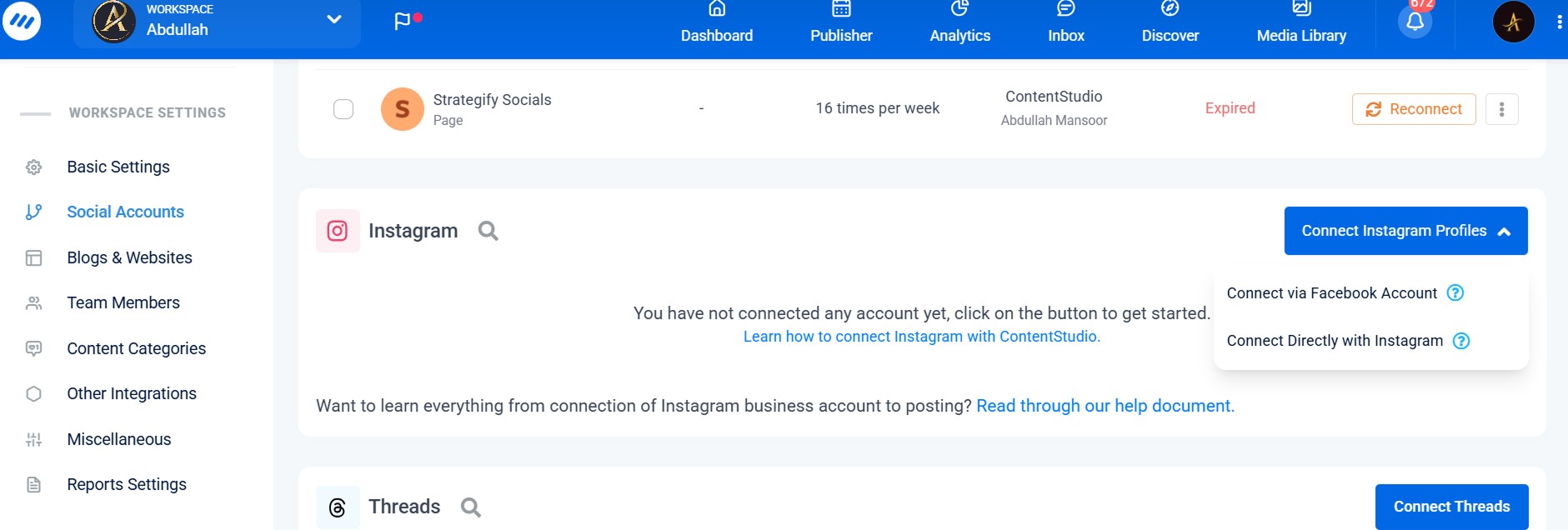The width and height of the screenshot is (1568, 530).
Task: Click the Miscellaneous sliders icon
Action: click(33, 439)
